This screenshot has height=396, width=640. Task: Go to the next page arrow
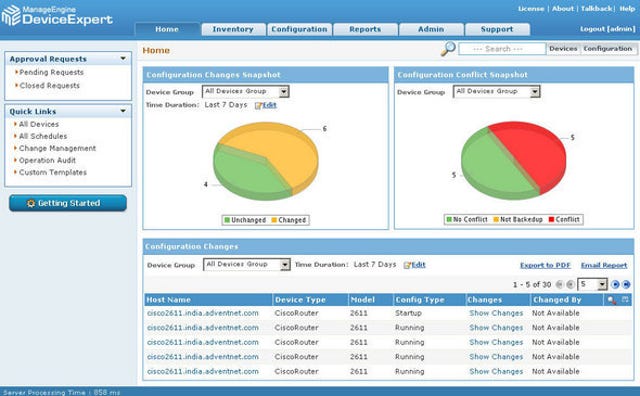pos(615,285)
